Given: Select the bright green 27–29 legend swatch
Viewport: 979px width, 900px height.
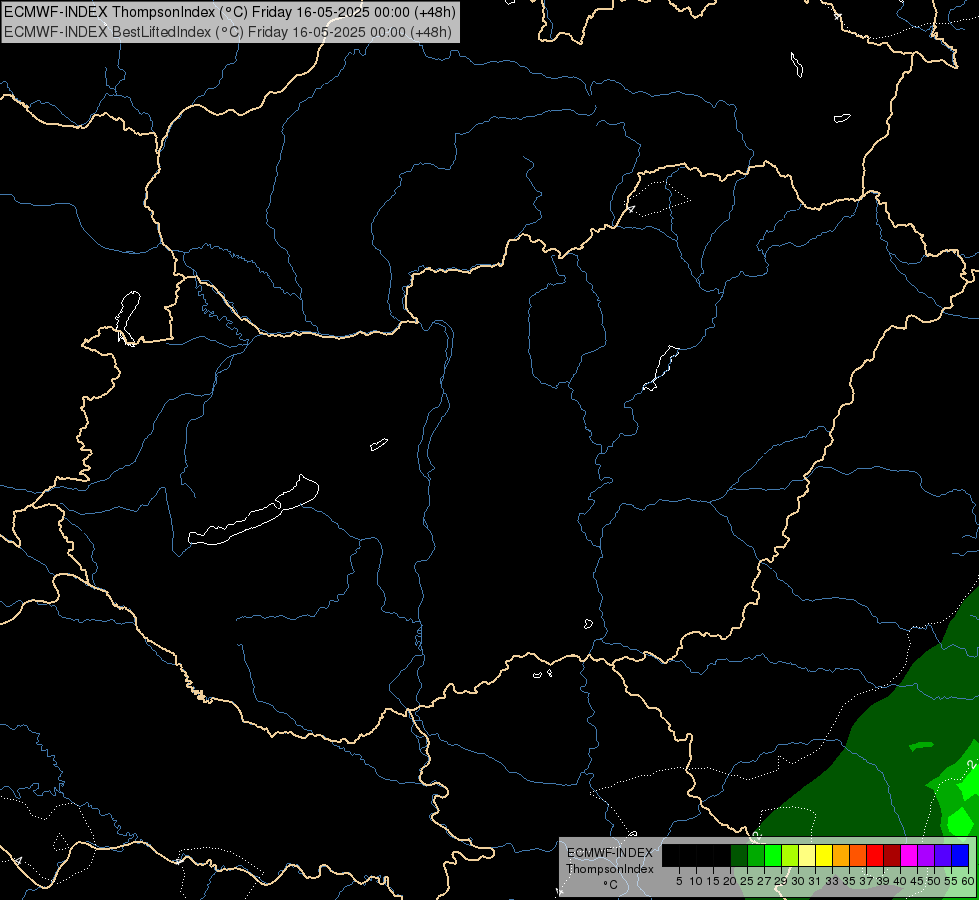Looking at the screenshot, I should pos(774,855).
